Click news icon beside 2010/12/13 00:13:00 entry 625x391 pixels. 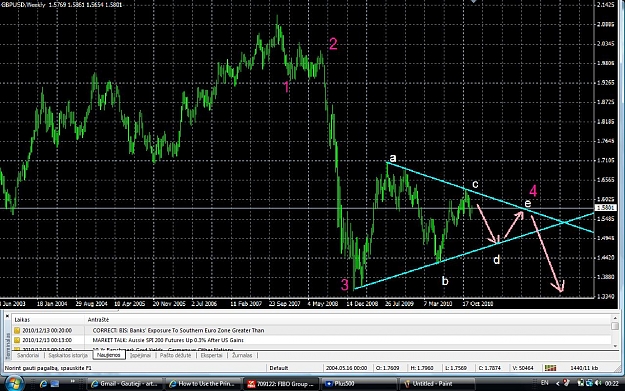(x=17, y=340)
